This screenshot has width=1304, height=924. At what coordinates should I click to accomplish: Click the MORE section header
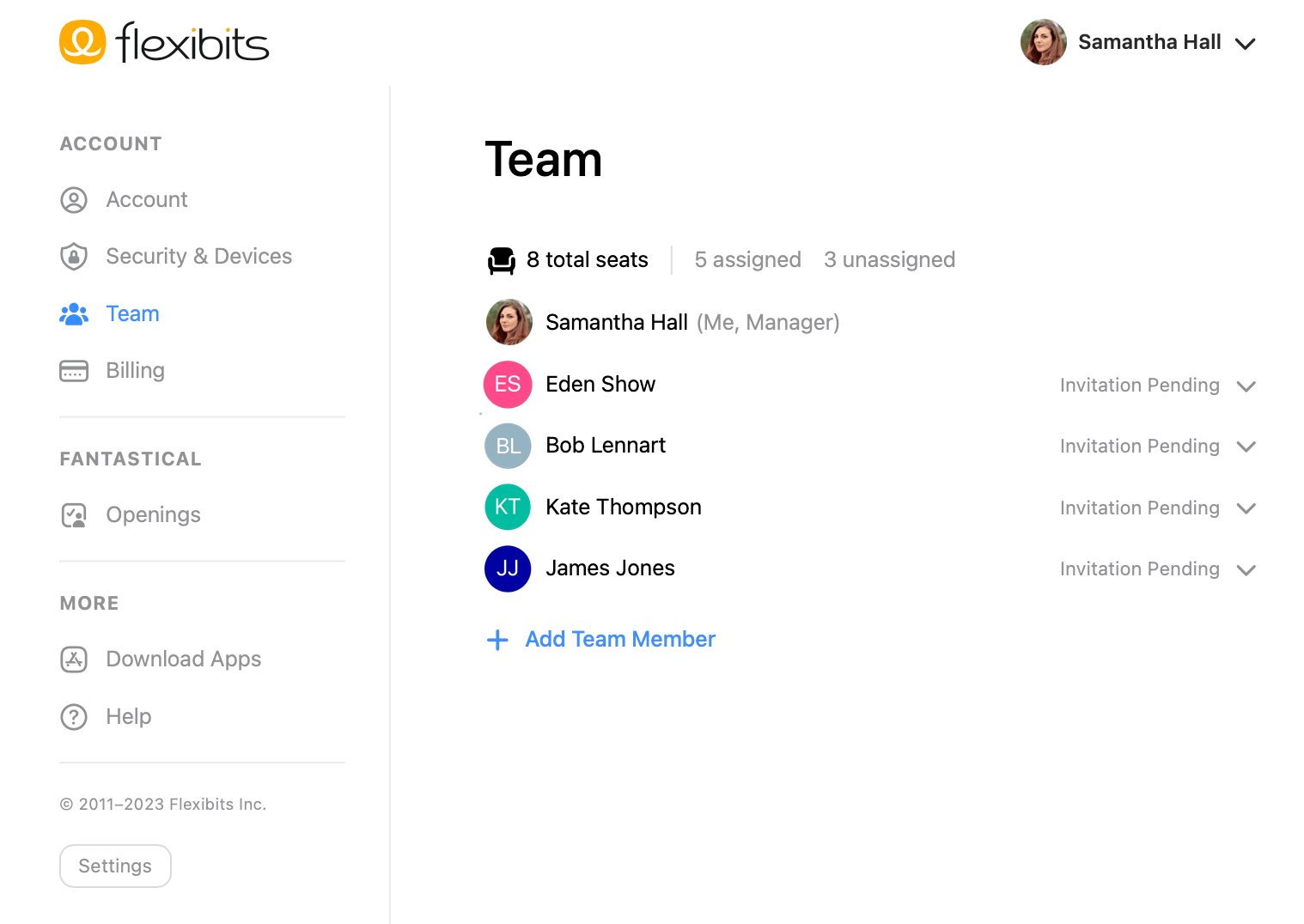coord(89,604)
